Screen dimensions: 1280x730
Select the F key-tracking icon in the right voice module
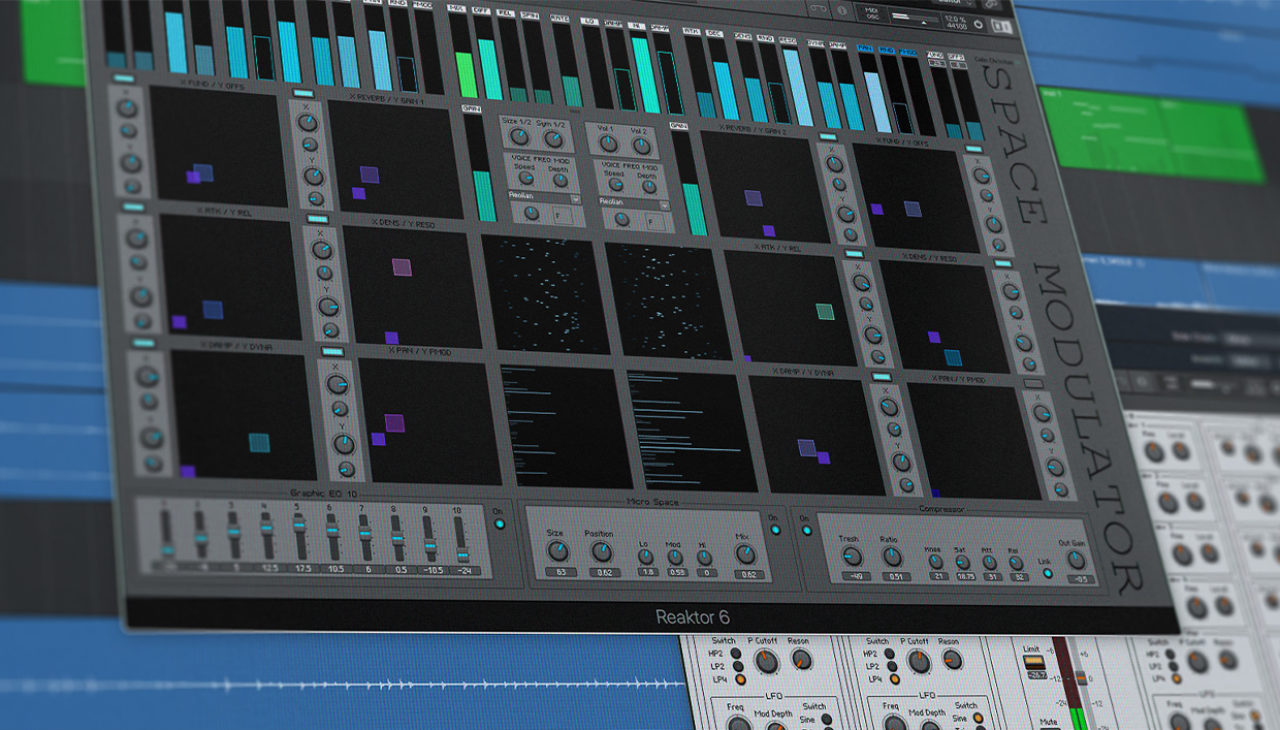pyautogui.click(x=650, y=222)
